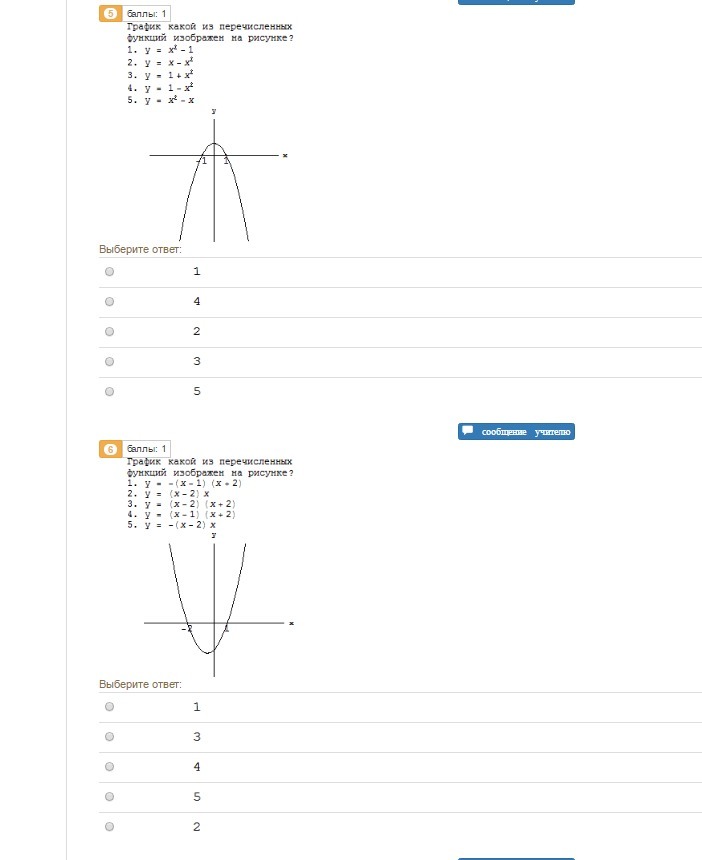This screenshot has width=702, height=860.
Task: Choose answer 2 for question 5
Action: 110,331
